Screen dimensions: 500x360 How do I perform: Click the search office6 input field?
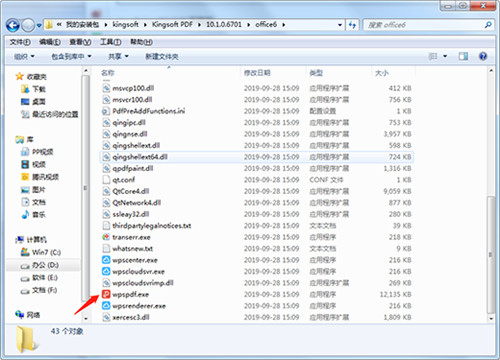pos(423,25)
